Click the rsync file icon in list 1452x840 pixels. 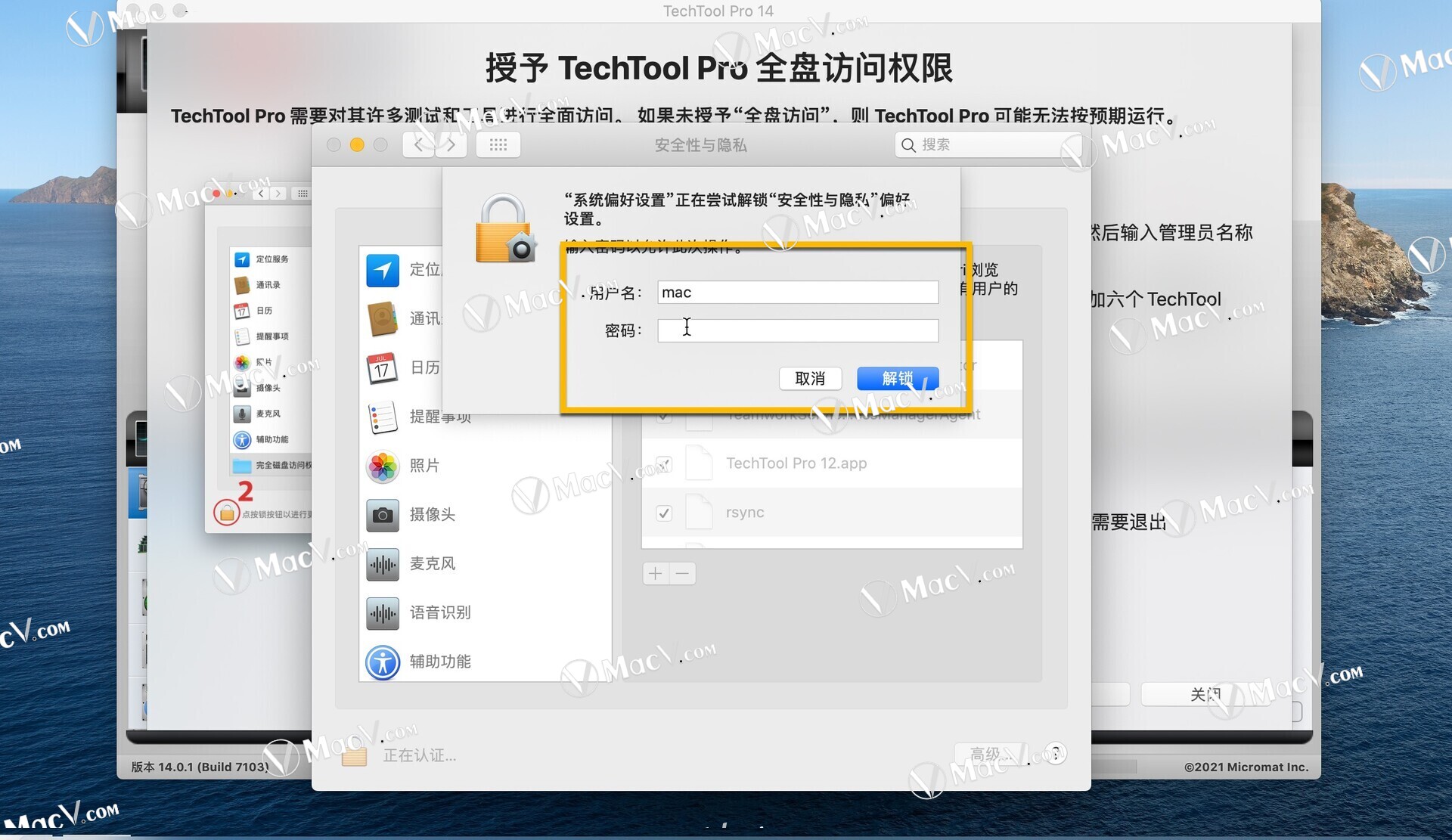point(700,512)
